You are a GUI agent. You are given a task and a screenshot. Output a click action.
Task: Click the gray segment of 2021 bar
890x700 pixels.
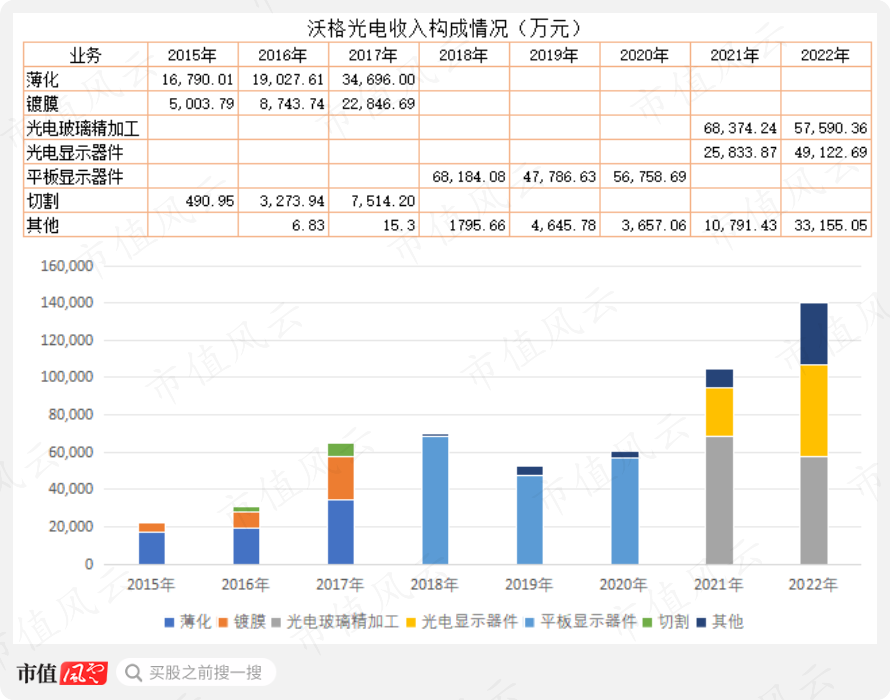pyautogui.click(x=719, y=500)
